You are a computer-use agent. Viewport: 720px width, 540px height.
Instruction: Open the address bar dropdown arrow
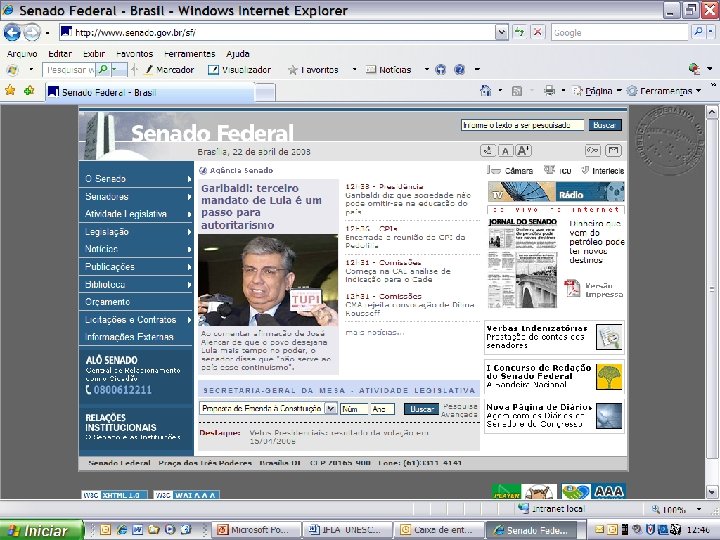pyautogui.click(x=501, y=32)
